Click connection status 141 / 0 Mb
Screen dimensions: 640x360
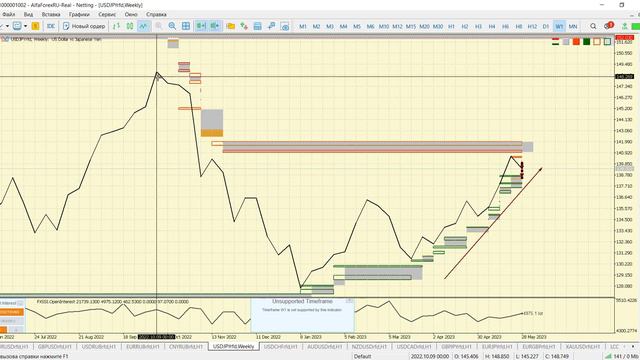pos(621,356)
